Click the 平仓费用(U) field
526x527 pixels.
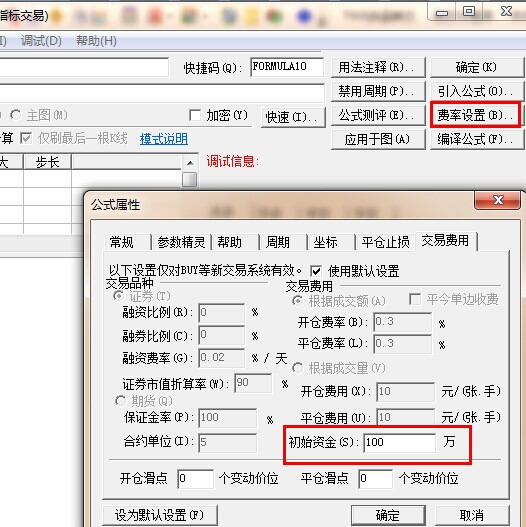coord(405,417)
